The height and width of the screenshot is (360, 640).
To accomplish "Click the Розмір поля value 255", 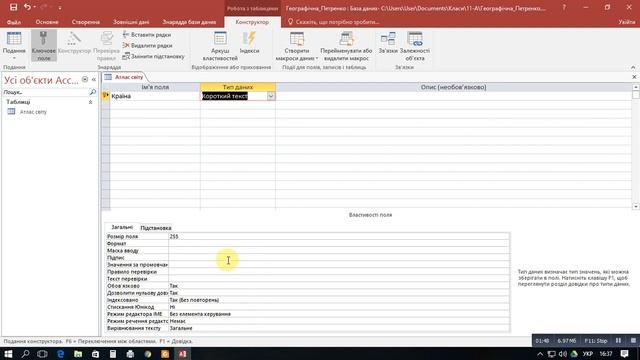I will point(339,236).
